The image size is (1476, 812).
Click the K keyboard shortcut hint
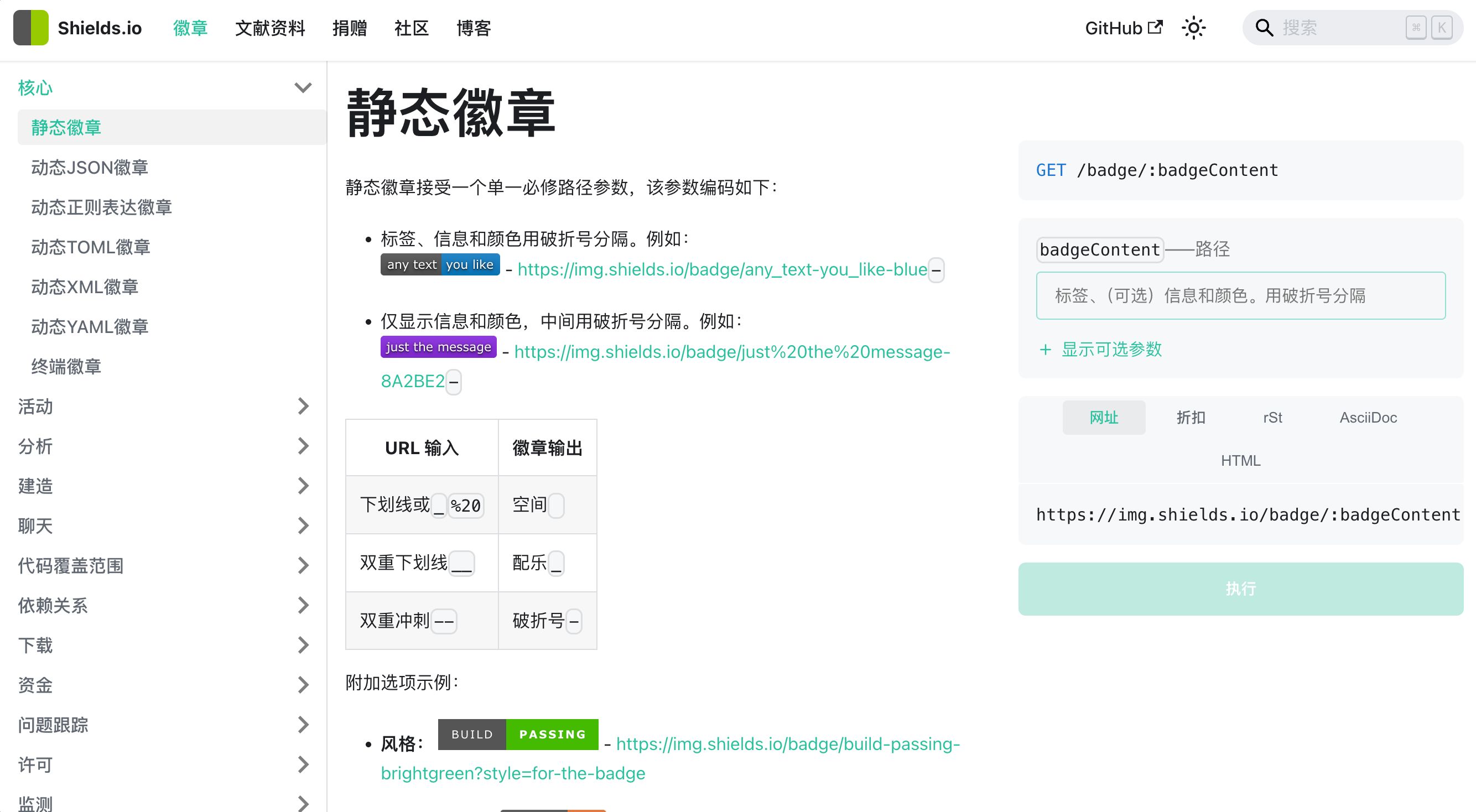pos(1441,28)
